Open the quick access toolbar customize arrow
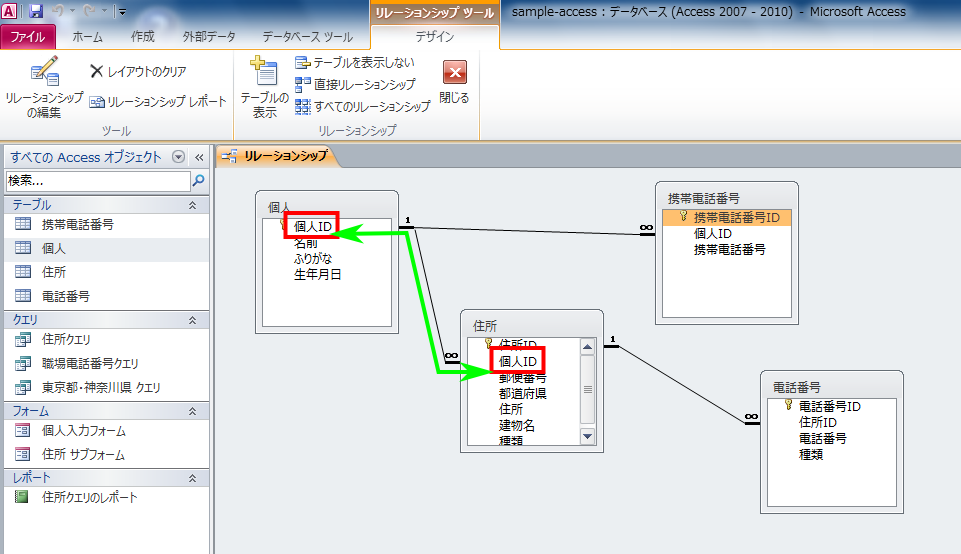 click(122, 11)
